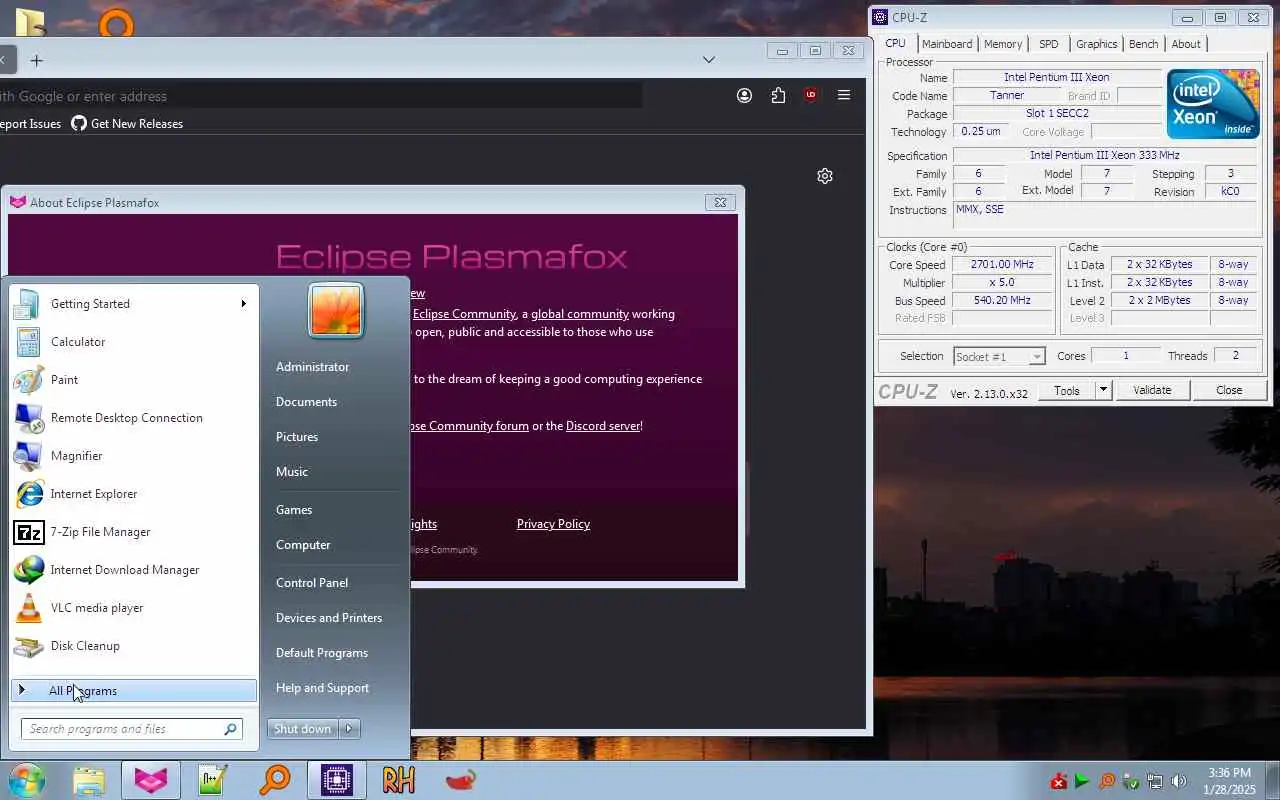Expand All Programs list
Screen dimensions: 1280x800
(x=134, y=691)
